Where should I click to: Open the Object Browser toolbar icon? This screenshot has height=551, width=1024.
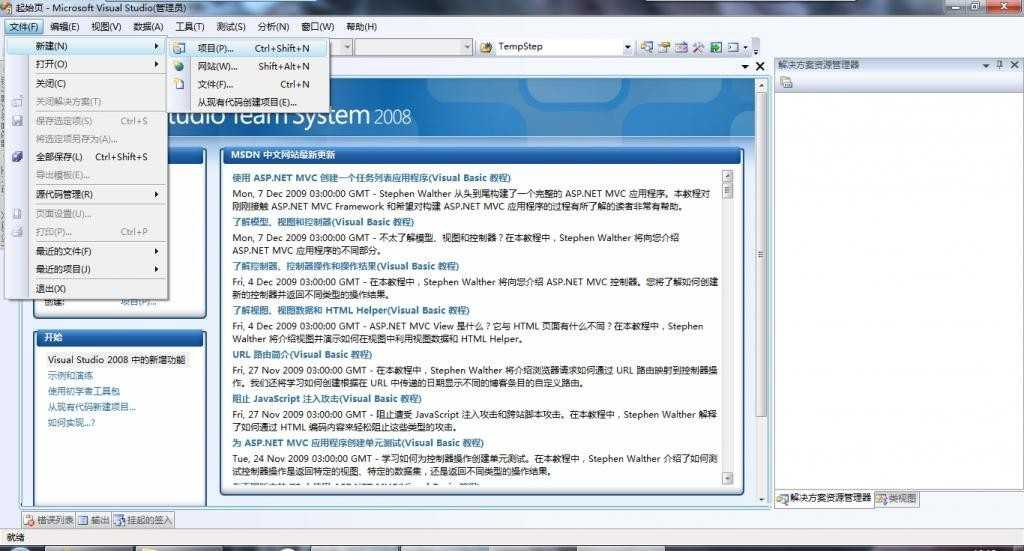[681, 47]
